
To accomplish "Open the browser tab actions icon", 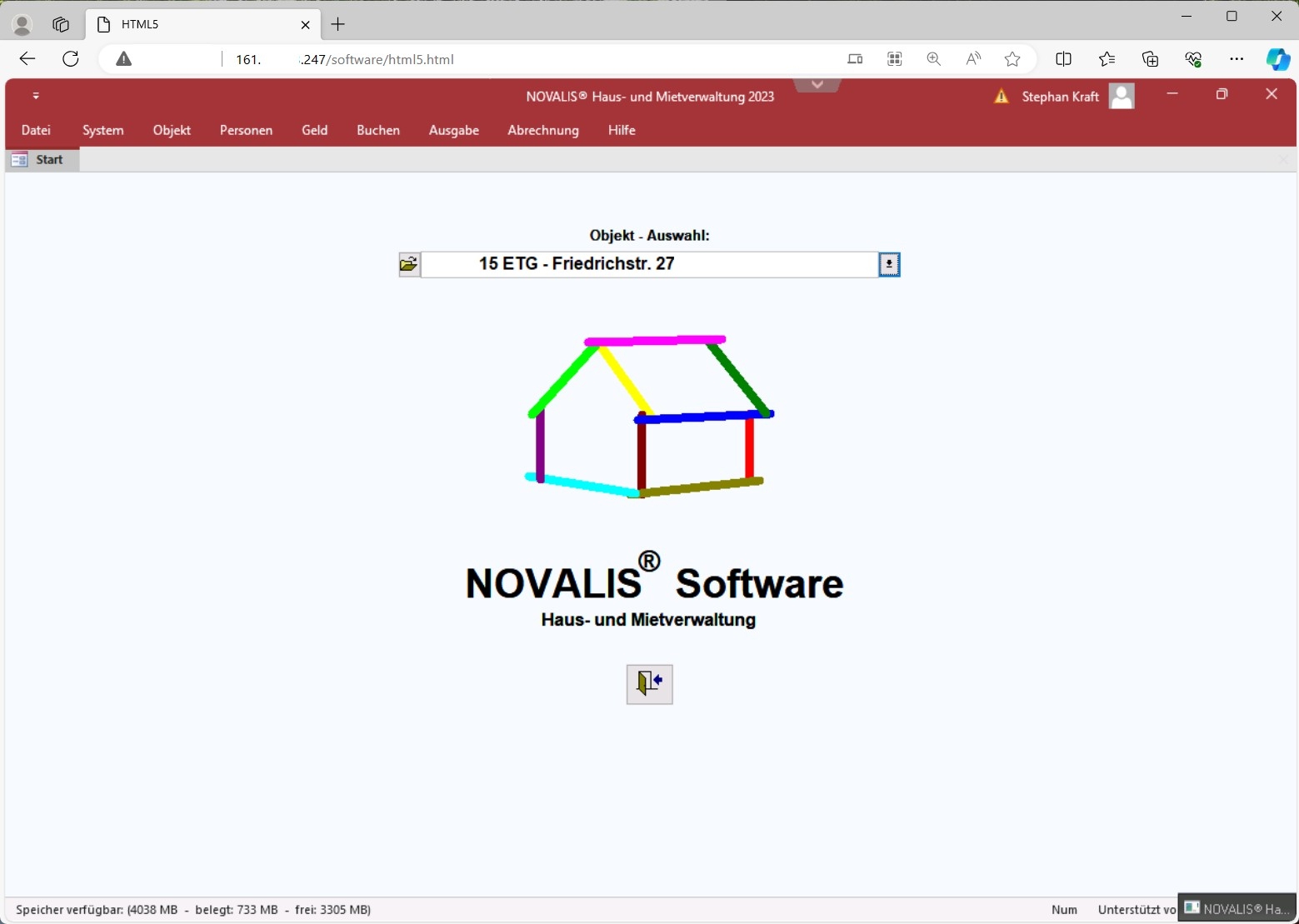I will coord(61,25).
